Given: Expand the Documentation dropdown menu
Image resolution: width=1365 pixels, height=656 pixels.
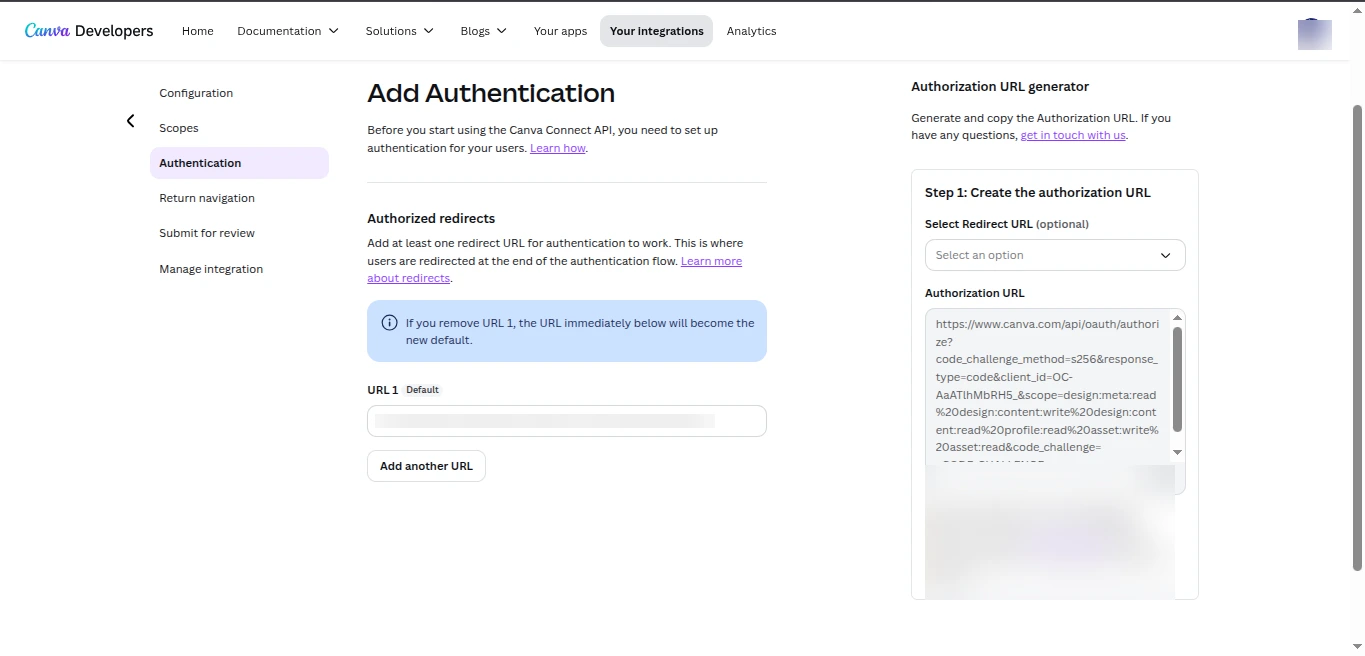Looking at the screenshot, I should [x=288, y=31].
